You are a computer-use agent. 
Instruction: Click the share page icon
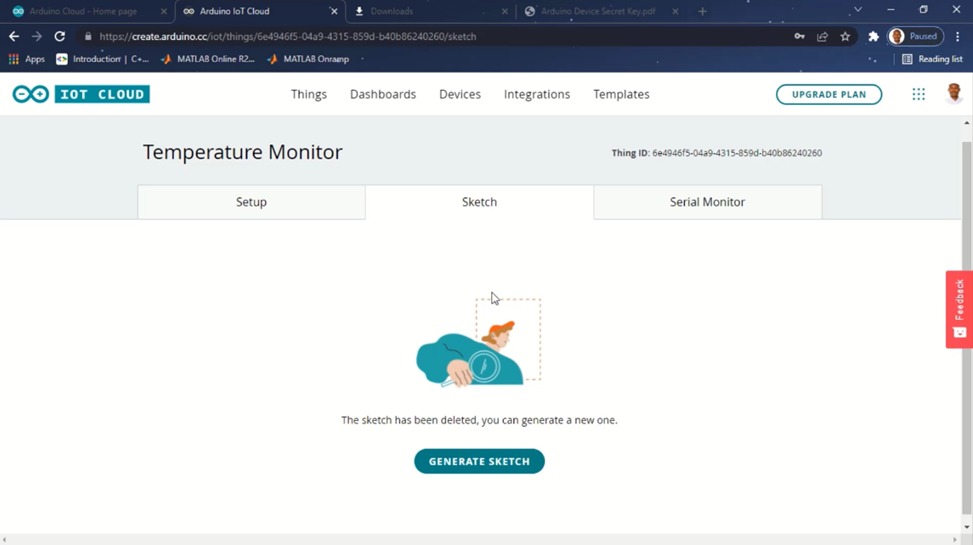pos(822,37)
